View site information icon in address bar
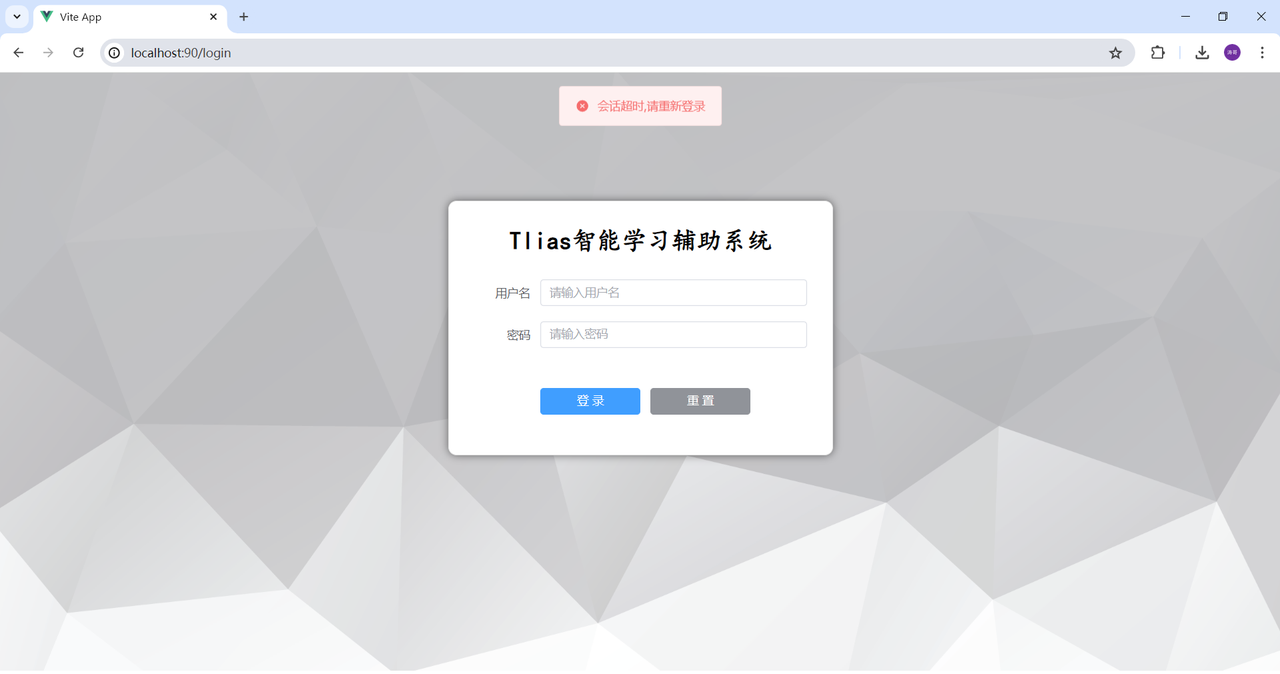 pos(115,53)
